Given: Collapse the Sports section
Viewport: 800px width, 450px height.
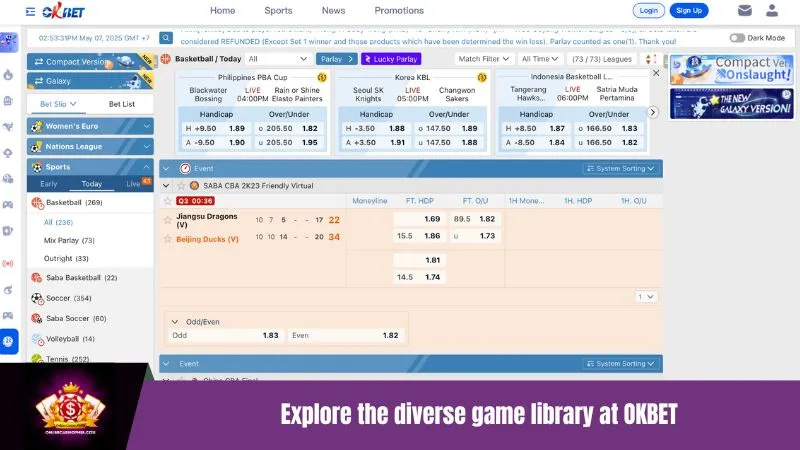Looking at the screenshot, I should point(90,167).
